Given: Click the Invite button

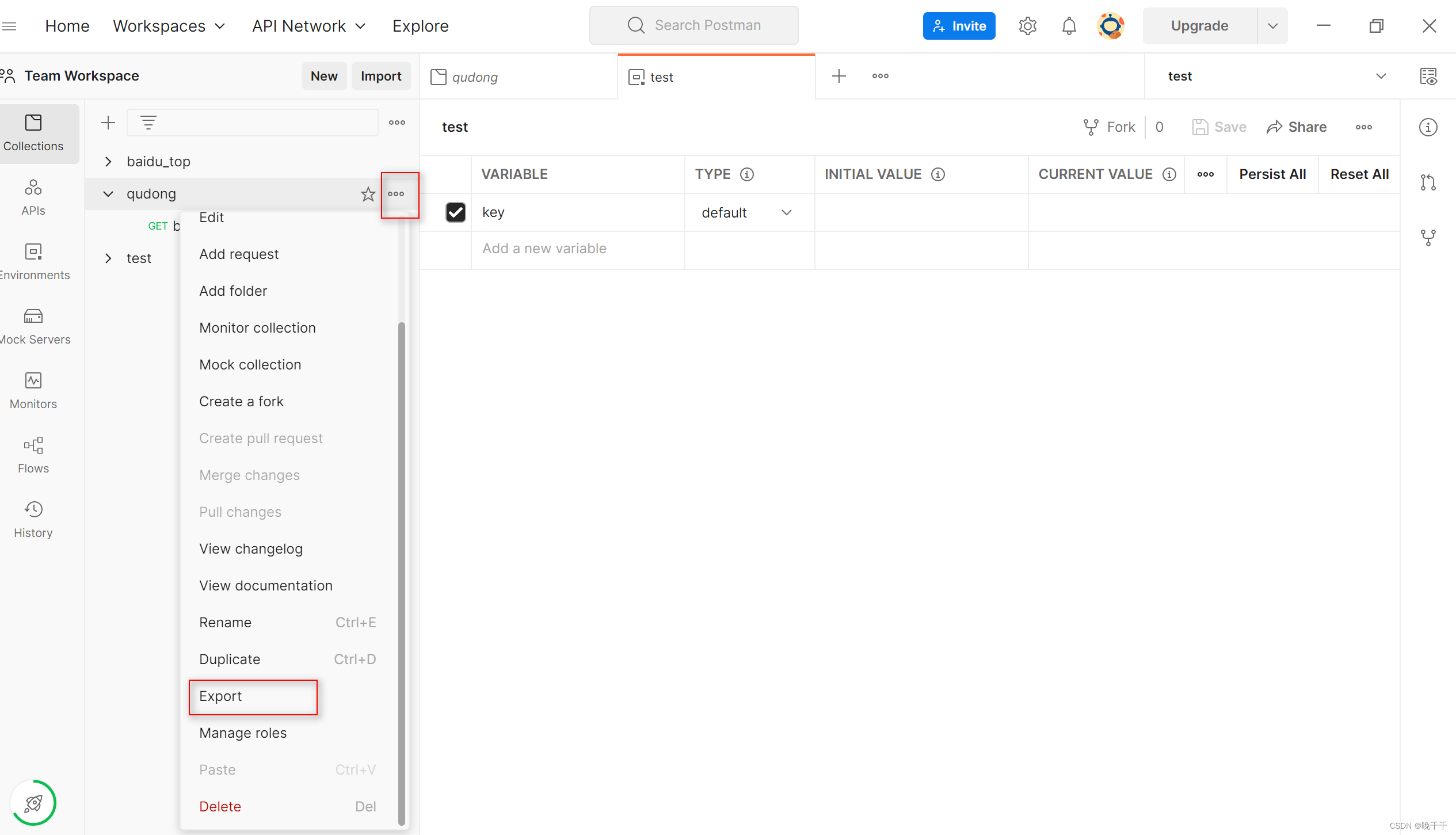Looking at the screenshot, I should [x=959, y=26].
